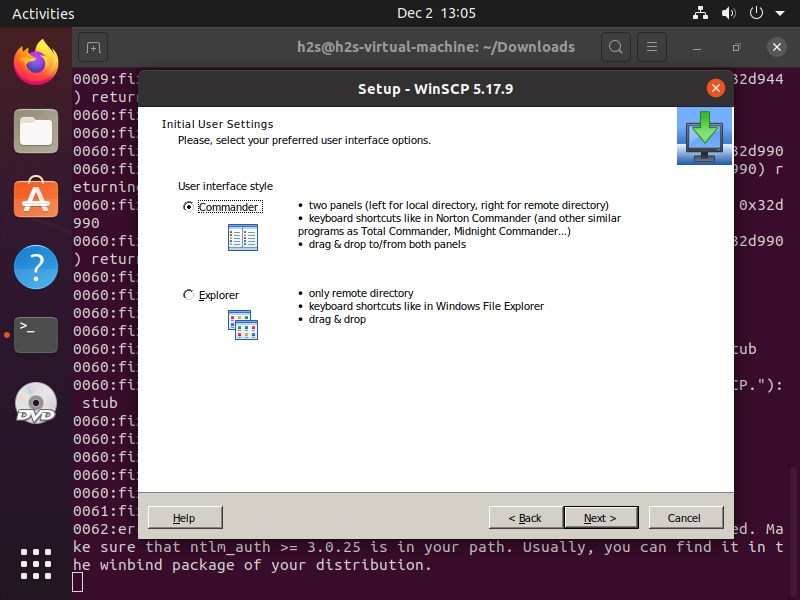Screen dimensions: 800x600
Task: Click the network status icon
Action: coord(701,13)
